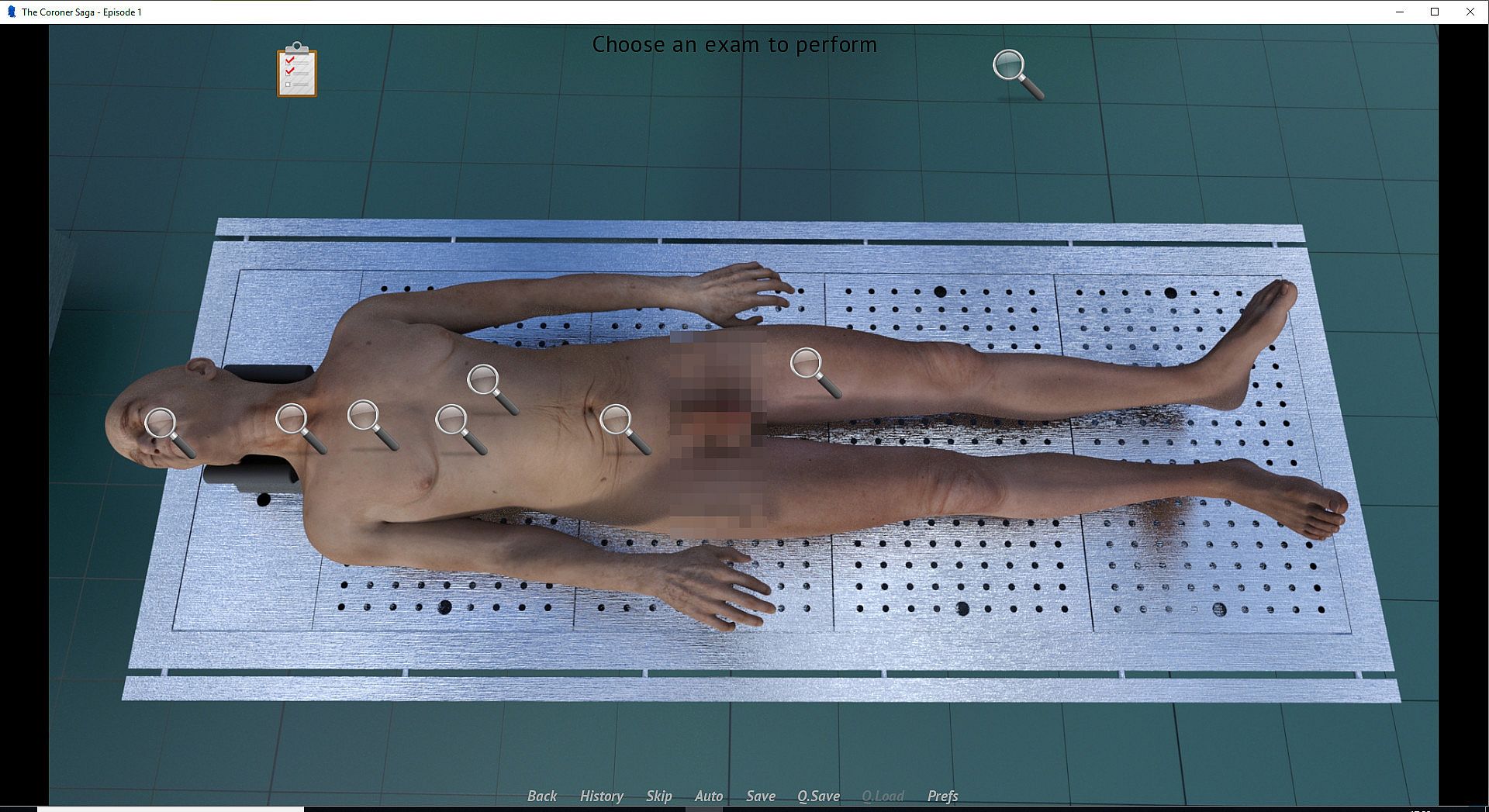Click Q.Save to quick save
Screen dimensions: 1489x812
click(x=818, y=796)
